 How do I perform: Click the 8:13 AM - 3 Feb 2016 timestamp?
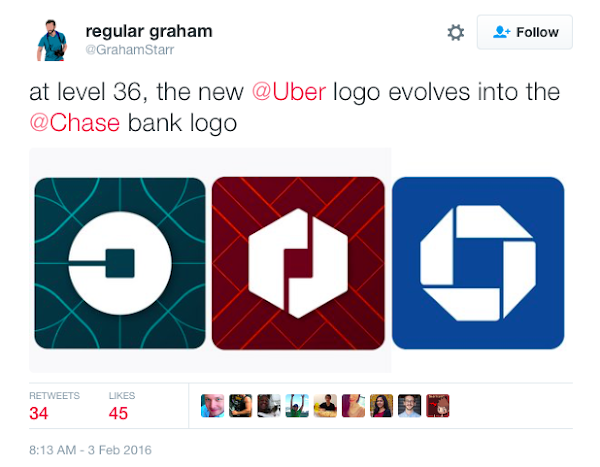[x=90, y=450]
